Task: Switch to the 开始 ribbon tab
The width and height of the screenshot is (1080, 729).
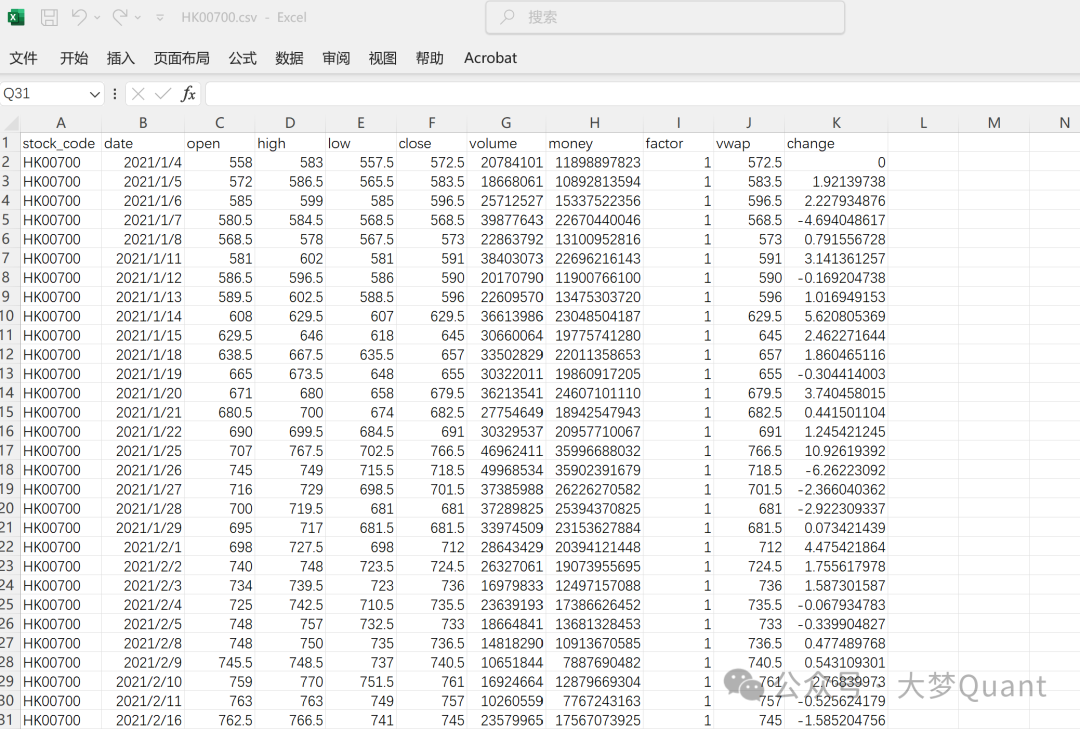Action: (74, 59)
